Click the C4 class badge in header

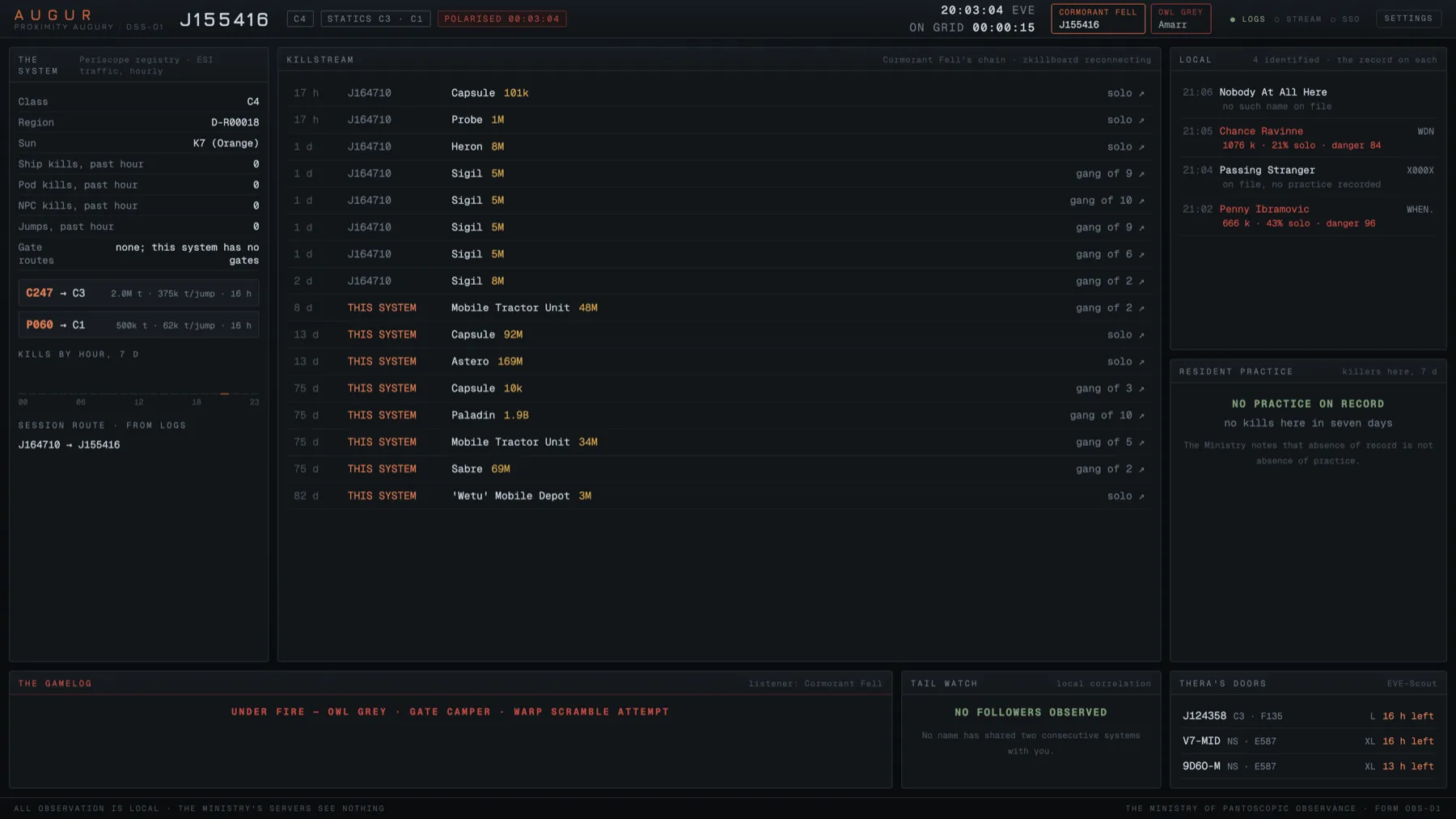coord(300,19)
